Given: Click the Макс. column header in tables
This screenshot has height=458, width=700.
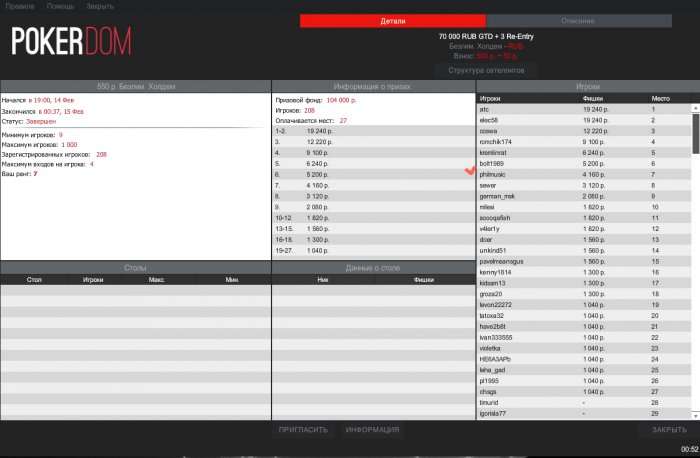Looking at the screenshot, I should click(157, 280).
